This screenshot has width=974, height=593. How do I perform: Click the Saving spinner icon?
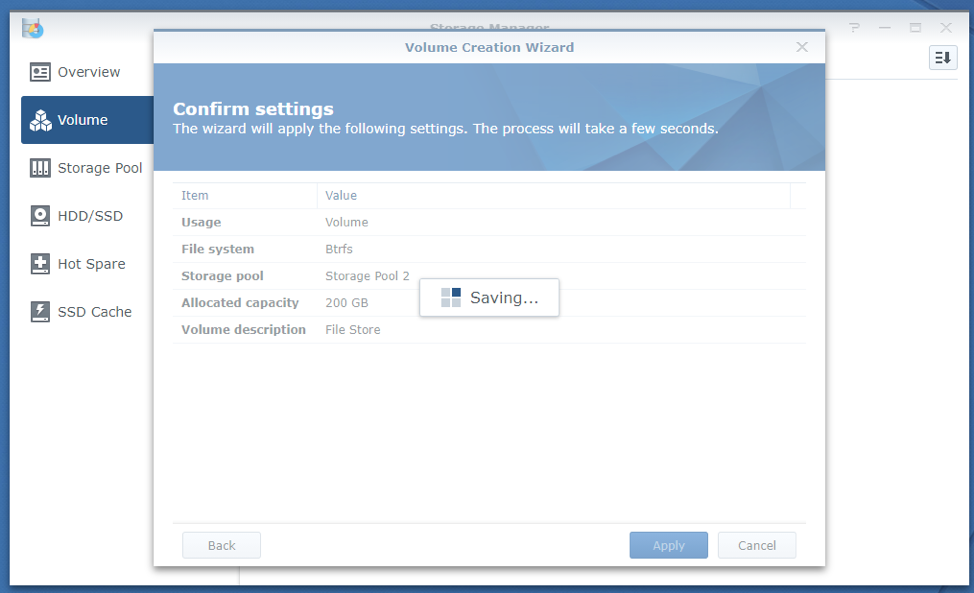coord(451,297)
